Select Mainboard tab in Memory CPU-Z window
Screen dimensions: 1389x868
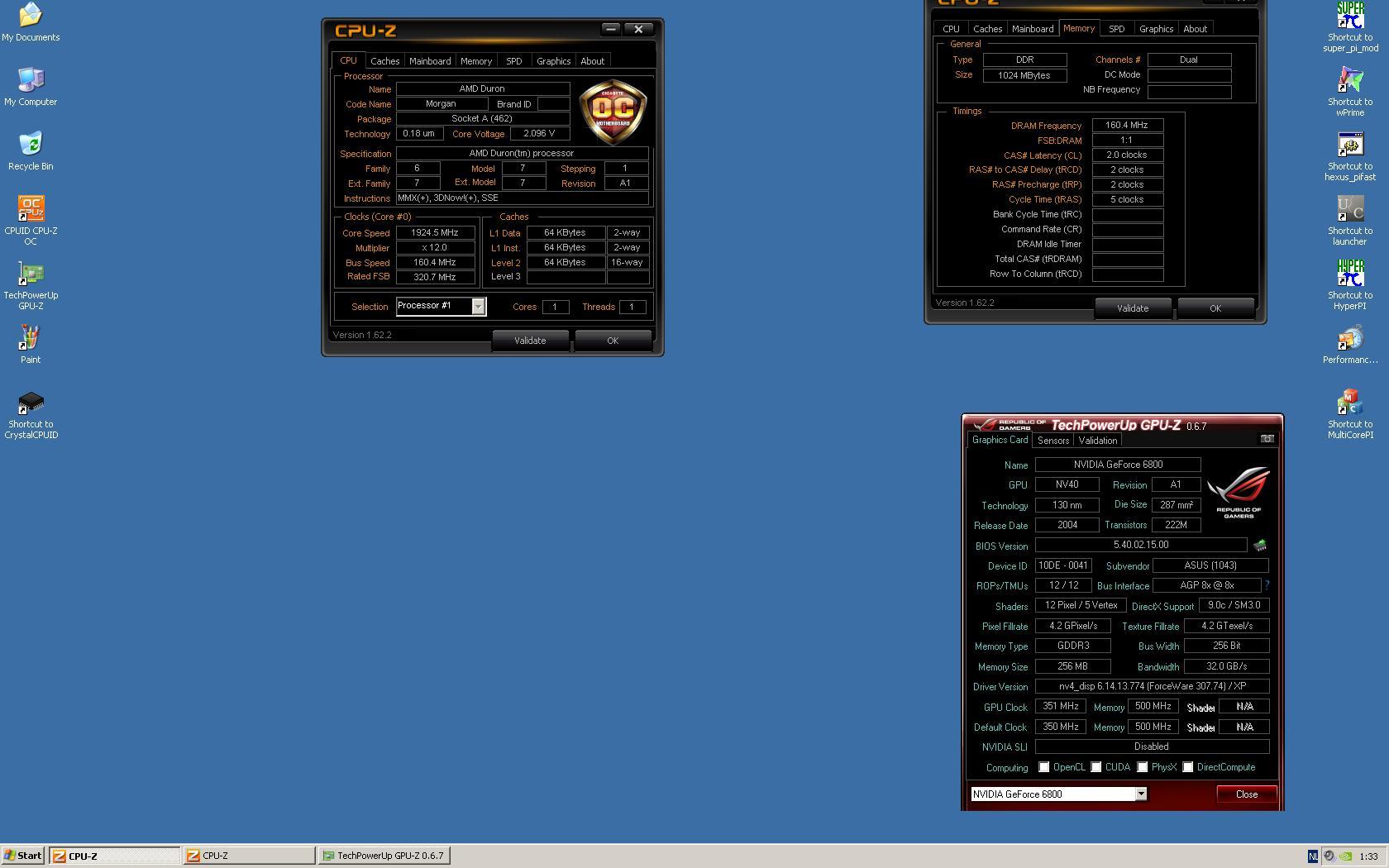(1033, 29)
